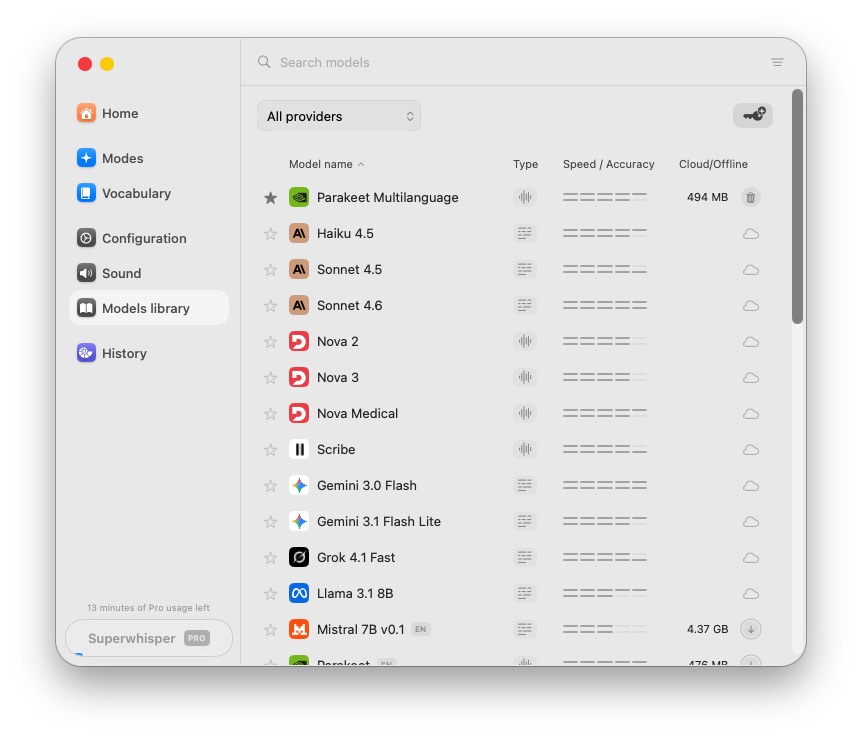The image size is (862, 740).
Task: Favorite Gemini 3.1 Flash Lite
Action: pyautogui.click(x=270, y=522)
